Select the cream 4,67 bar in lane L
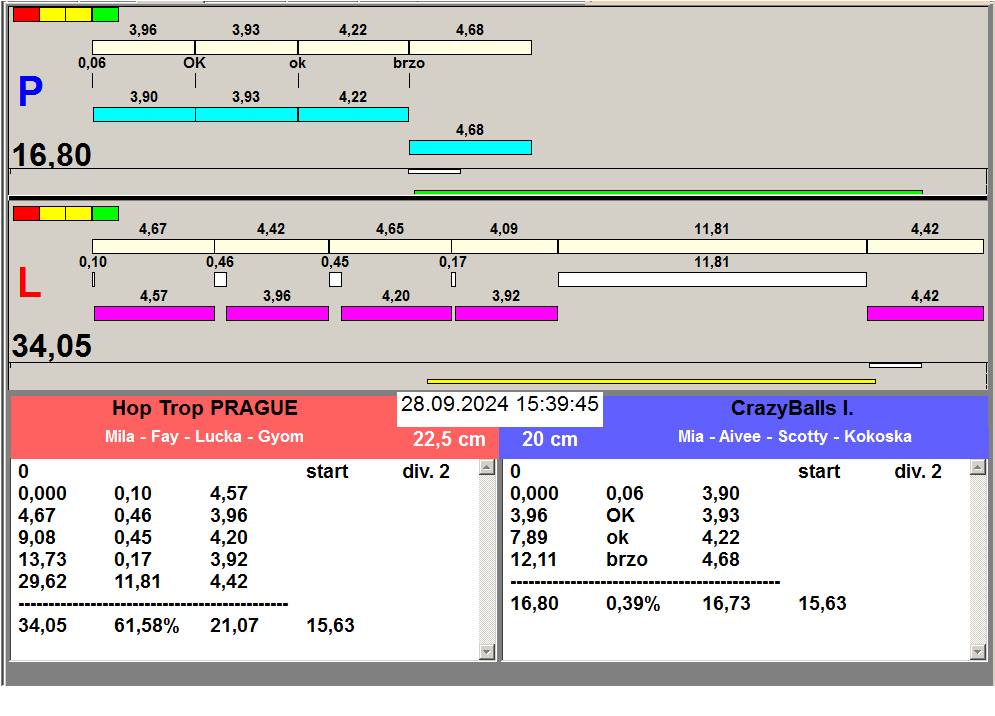This screenshot has height=716, width=995. (154, 246)
